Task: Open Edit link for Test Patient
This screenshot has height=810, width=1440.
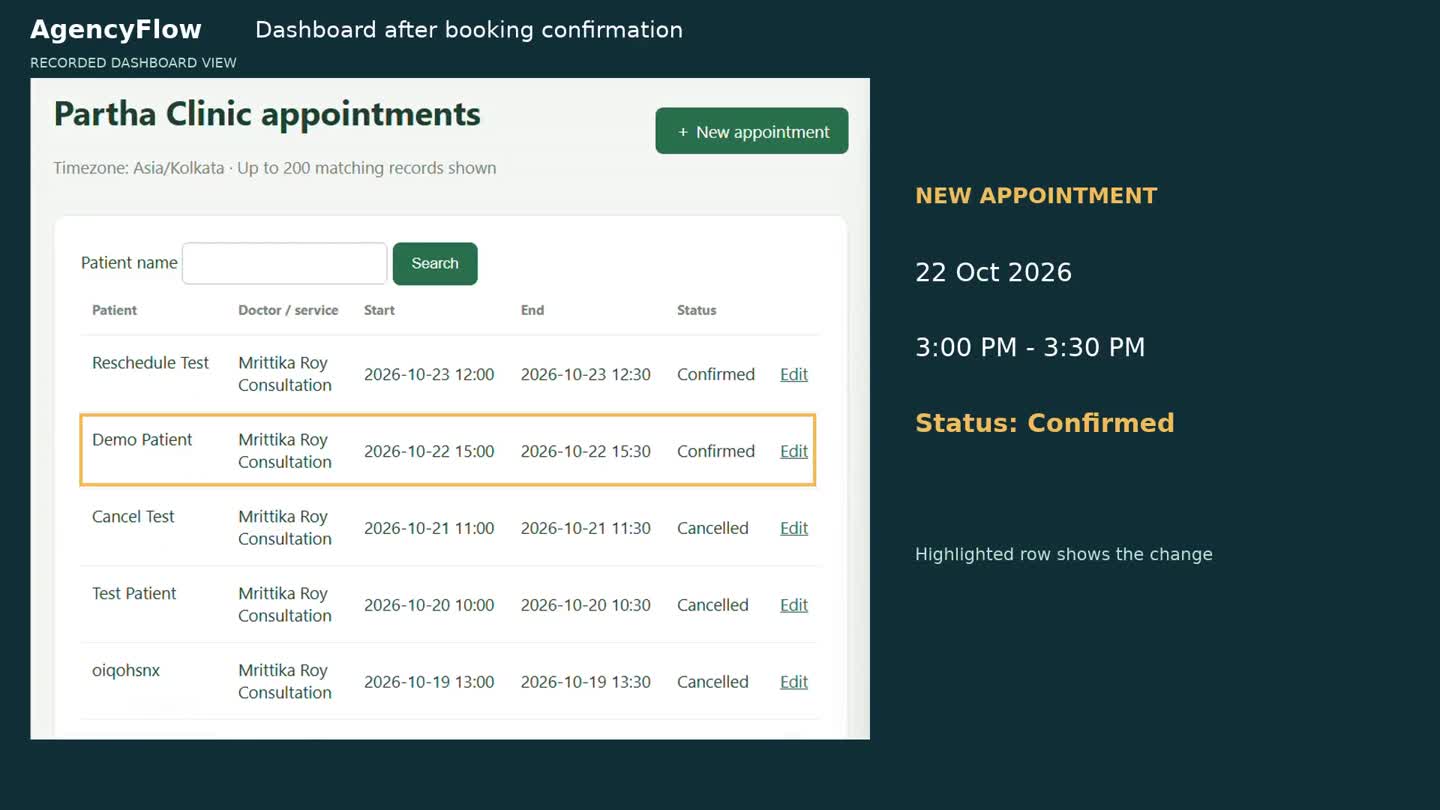Action: point(794,605)
